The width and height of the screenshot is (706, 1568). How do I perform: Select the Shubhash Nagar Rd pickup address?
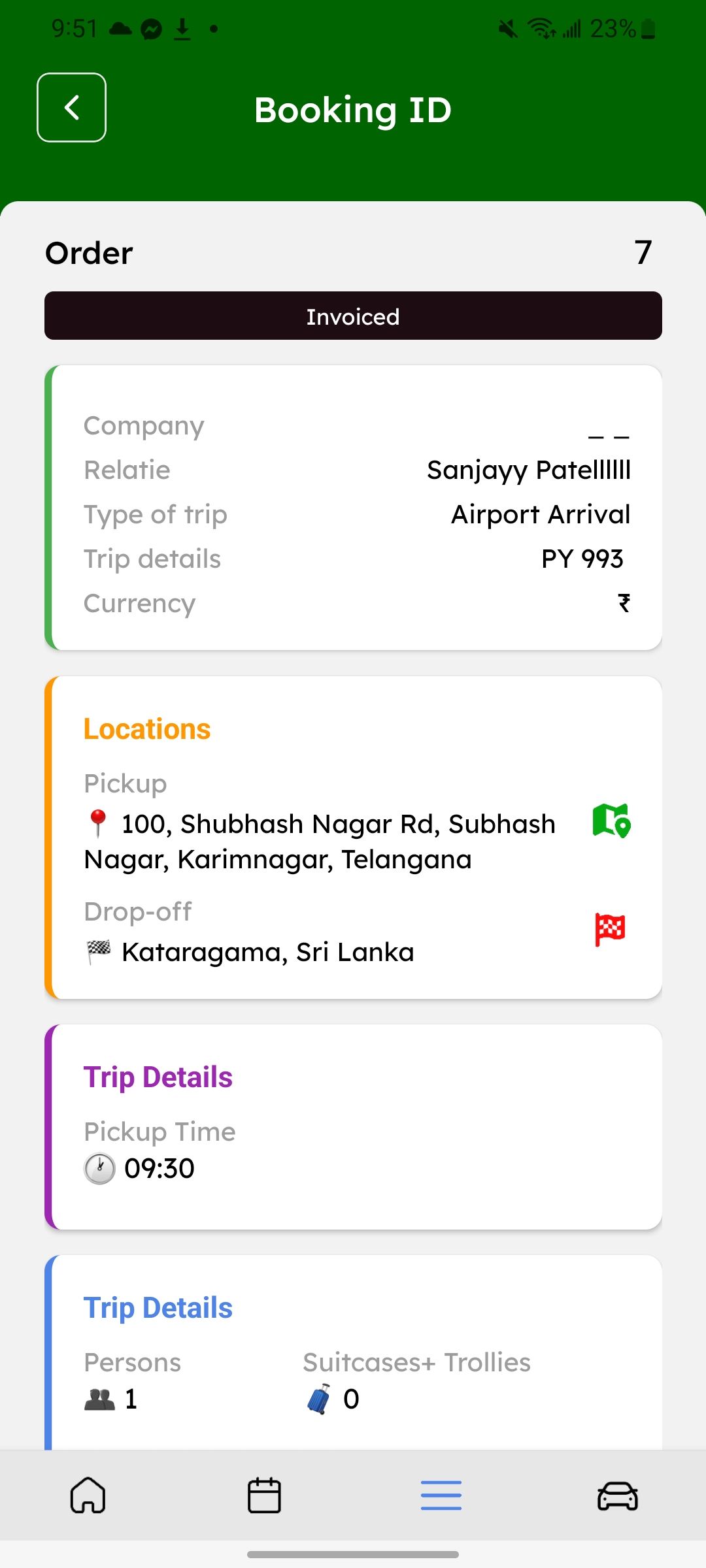pos(320,841)
